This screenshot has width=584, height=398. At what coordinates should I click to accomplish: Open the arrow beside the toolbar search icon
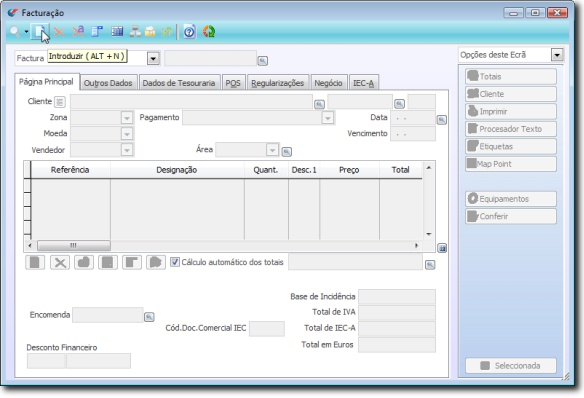coord(26,32)
